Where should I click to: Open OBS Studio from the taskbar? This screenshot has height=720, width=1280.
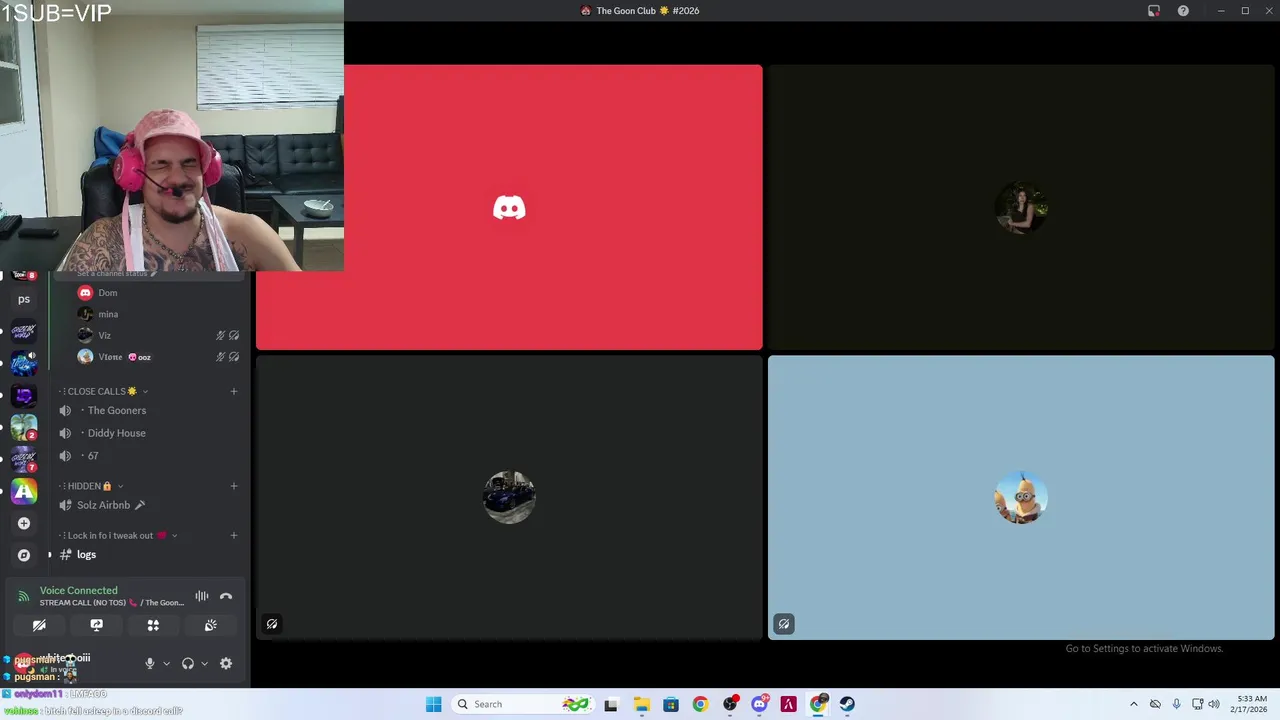pyautogui.click(x=730, y=704)
